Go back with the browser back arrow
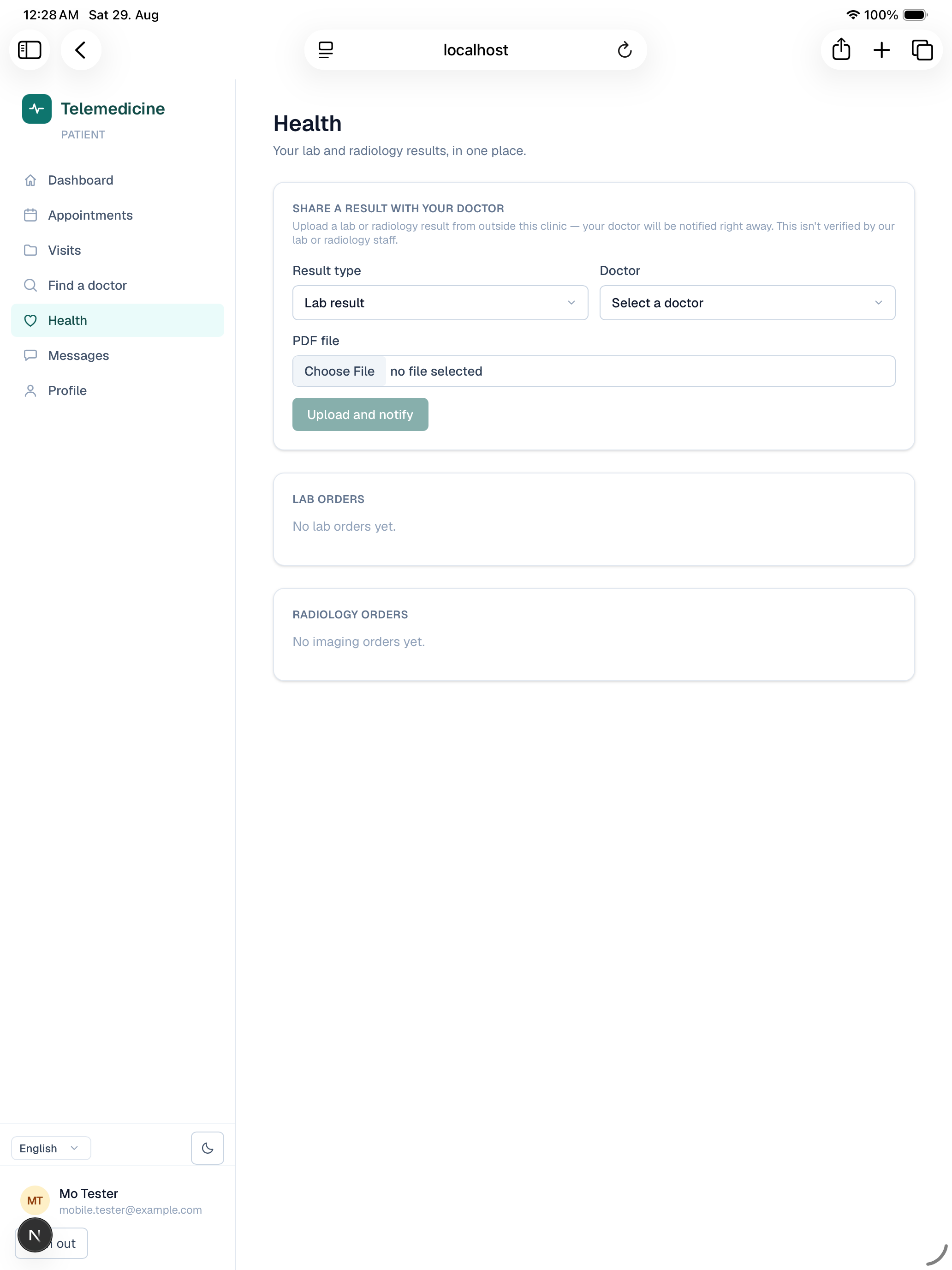This screenshot has height=1270, width=952. pyautogui.click(x=81, y=50)
